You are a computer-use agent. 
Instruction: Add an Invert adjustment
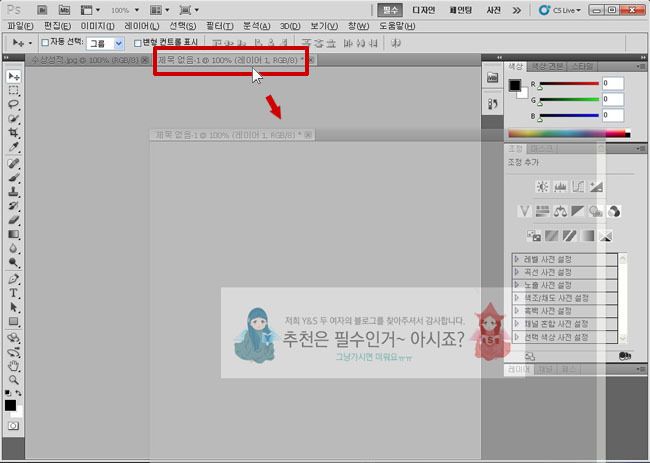point(534,236)
